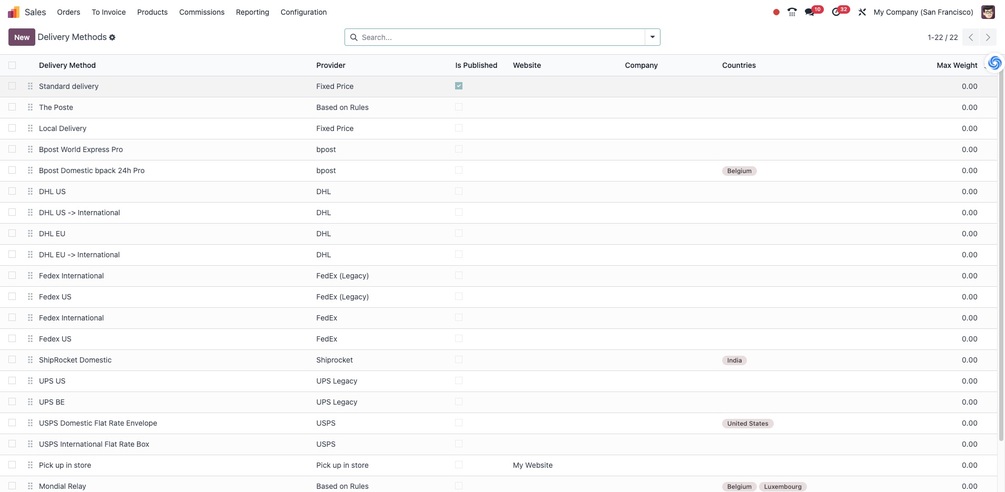1005x492 pixels.
Task: Open the To Invoice menu
Action: [x=108, y=12]
